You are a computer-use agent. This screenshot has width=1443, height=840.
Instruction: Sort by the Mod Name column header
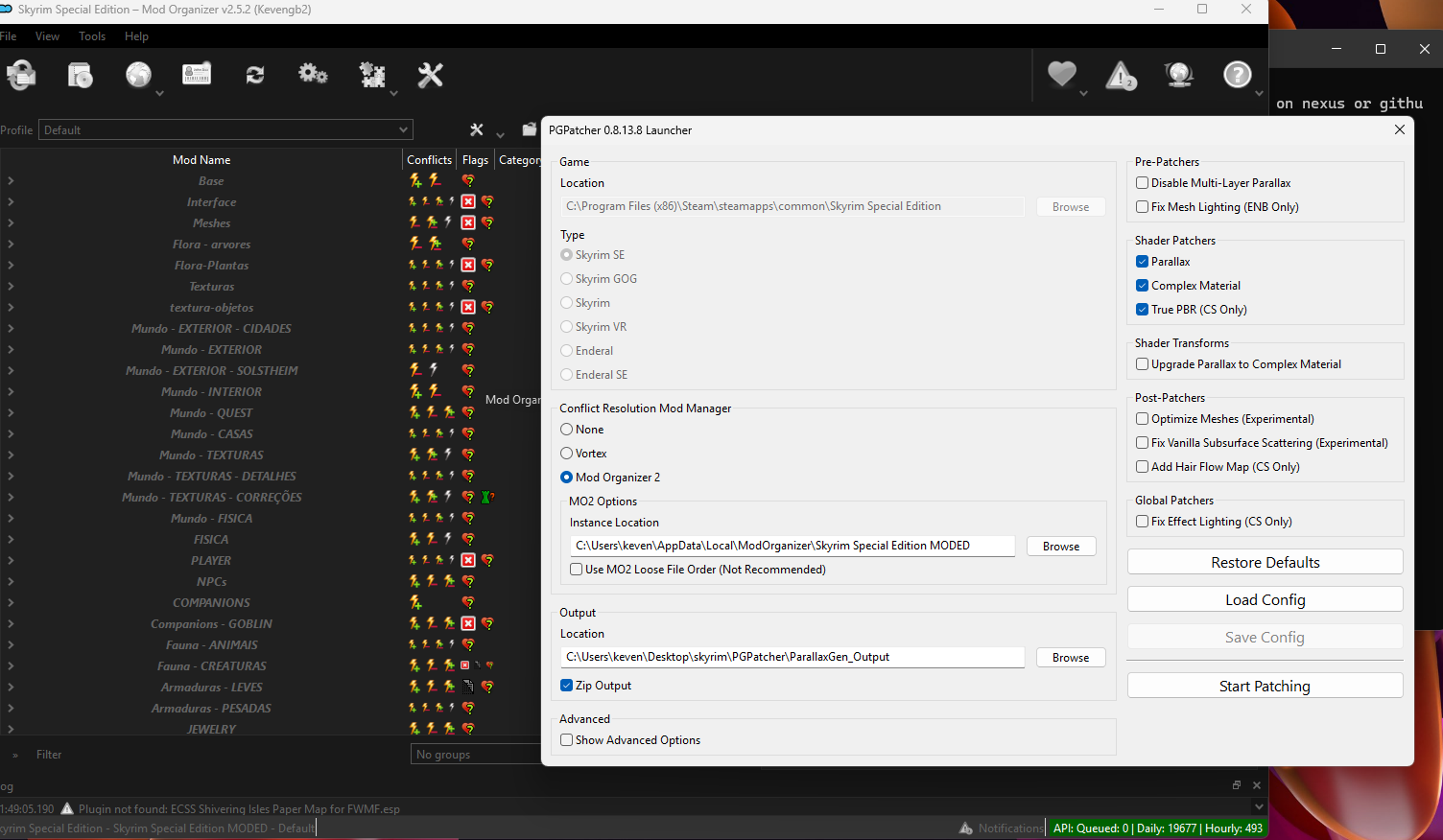(x=201, y=160)
